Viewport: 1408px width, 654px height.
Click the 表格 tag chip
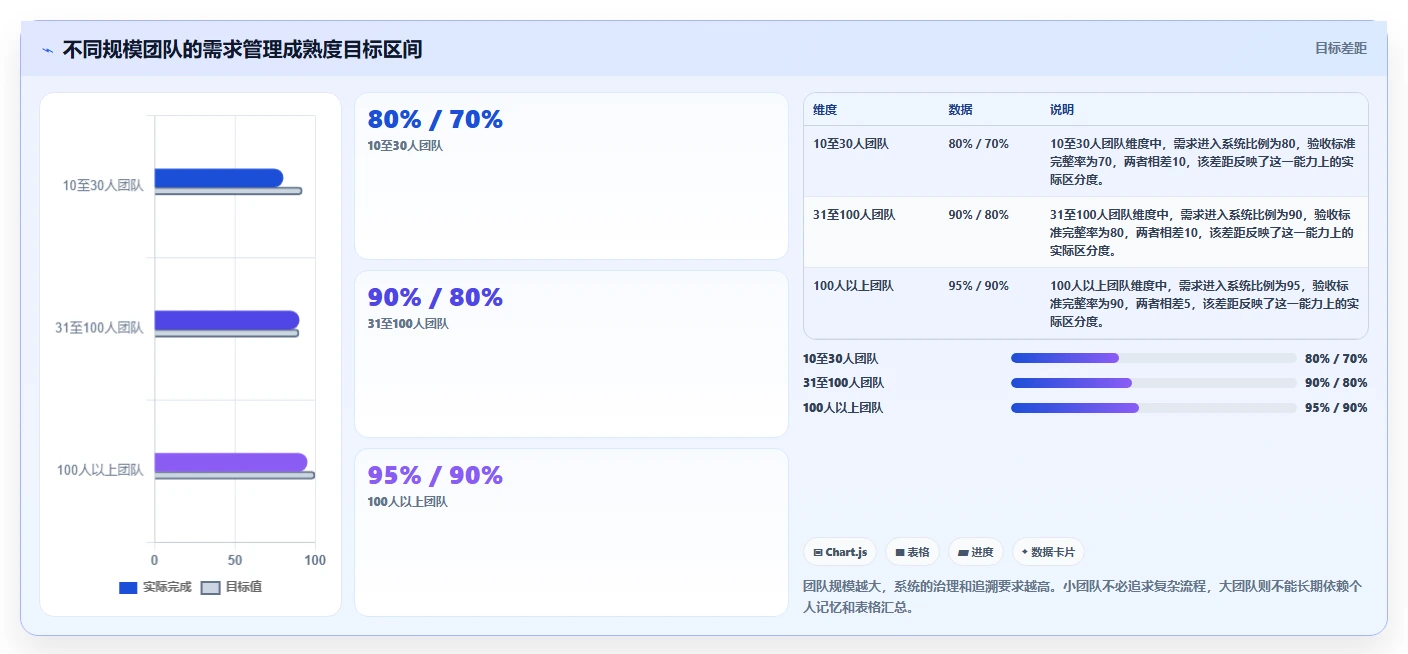click(x=912, y=552)
